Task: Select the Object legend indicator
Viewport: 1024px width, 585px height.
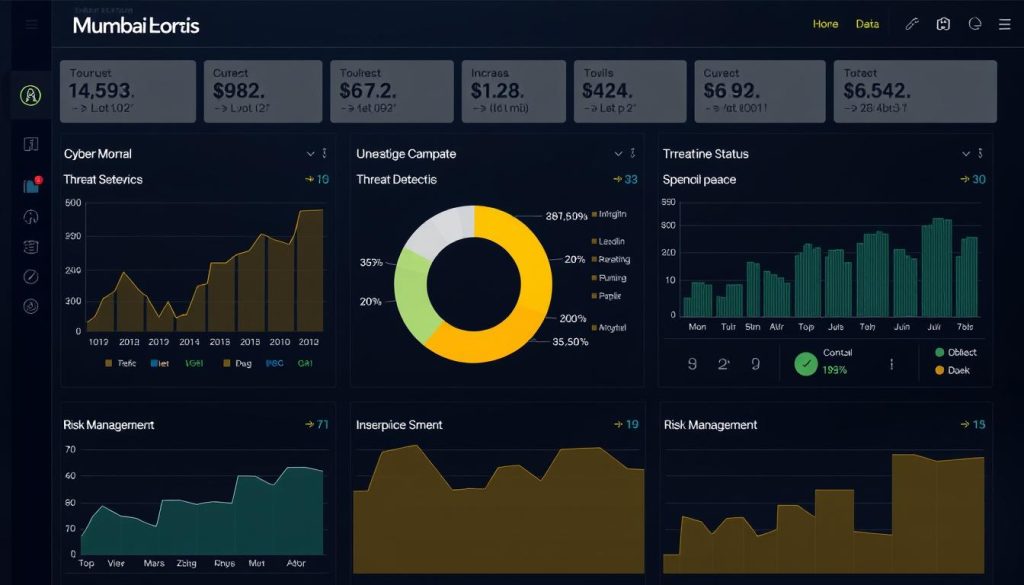Action: pos(939,352)
